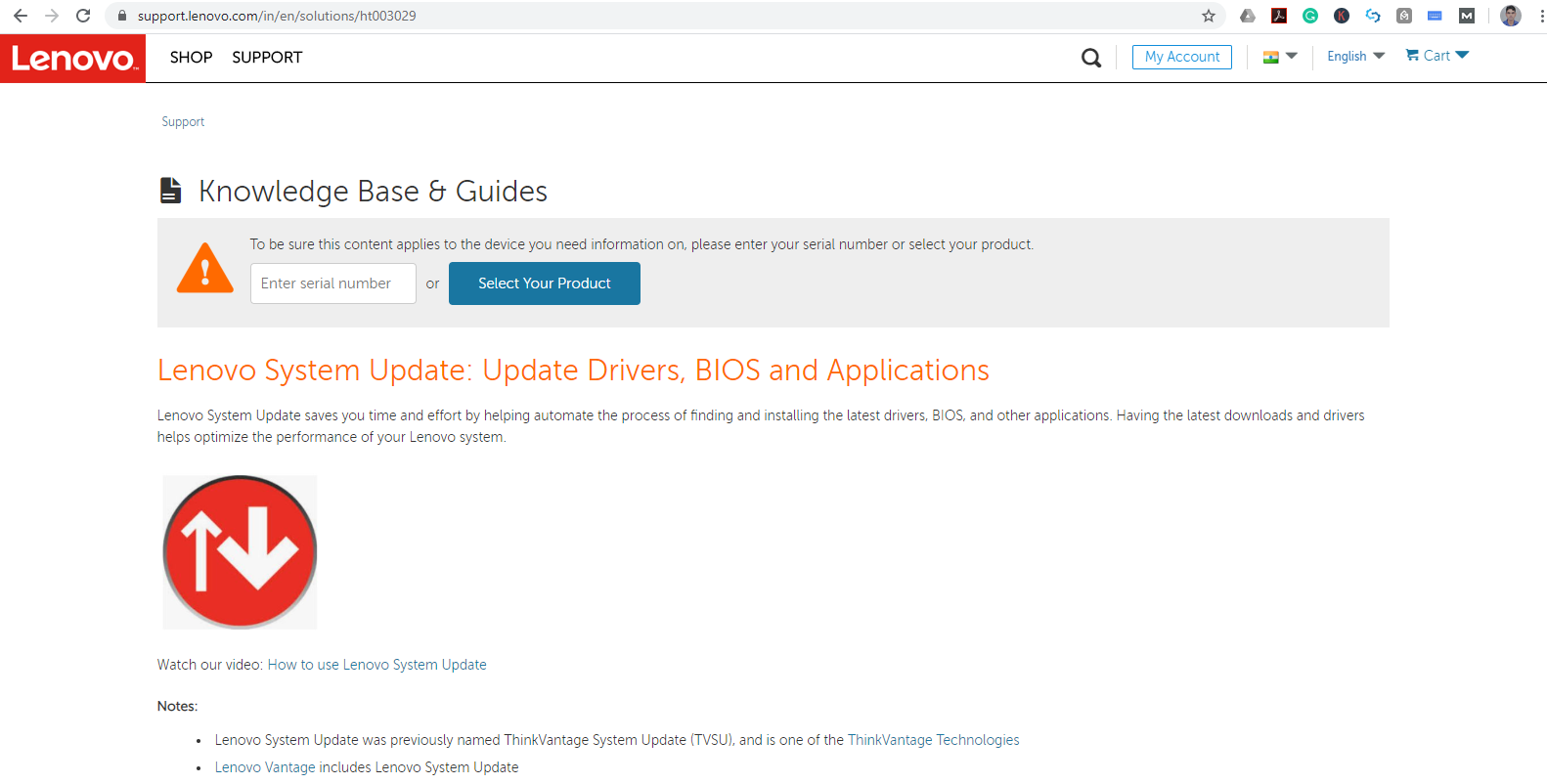Expand the Cart dropdown arrow

[1462, 55]
